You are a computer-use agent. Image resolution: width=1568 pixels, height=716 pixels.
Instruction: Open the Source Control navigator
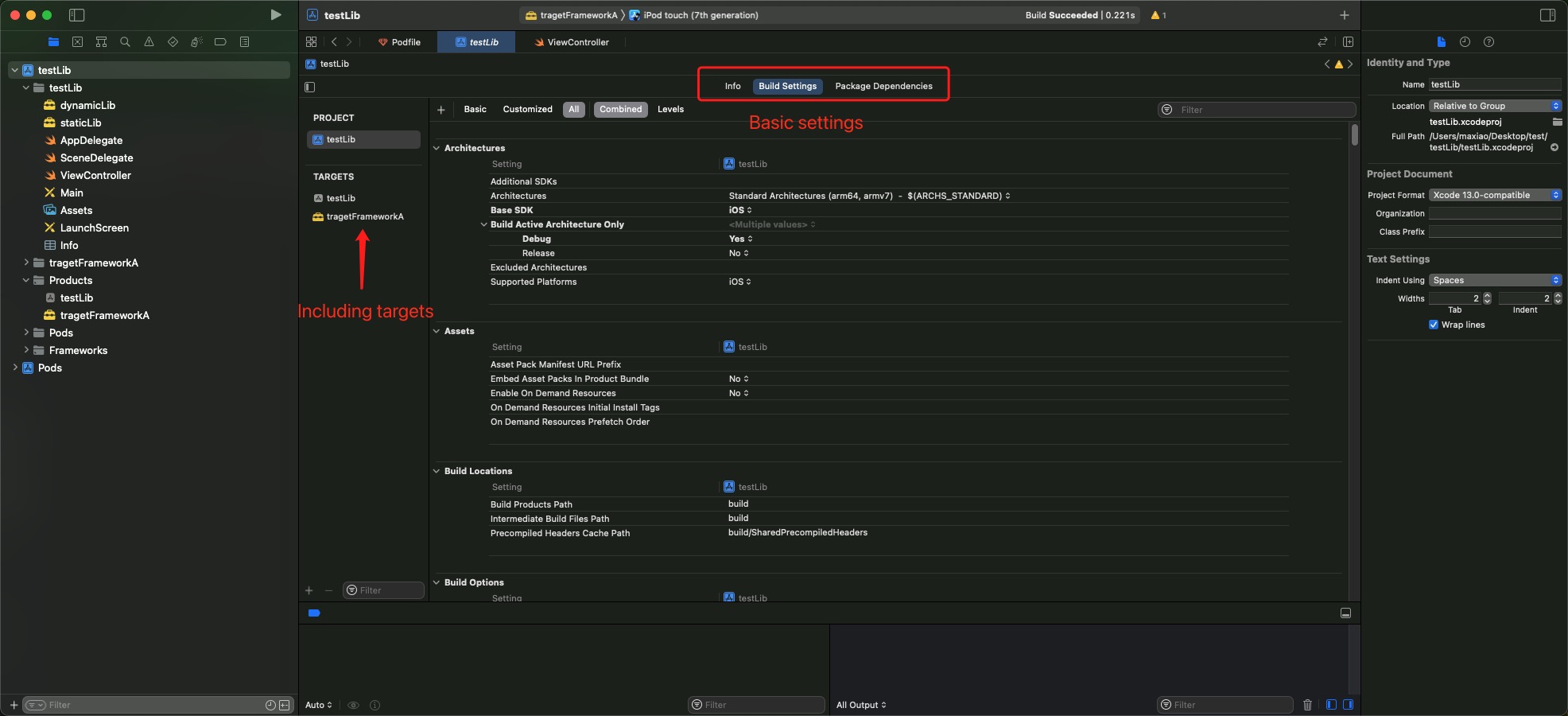(x=77, y=42)
